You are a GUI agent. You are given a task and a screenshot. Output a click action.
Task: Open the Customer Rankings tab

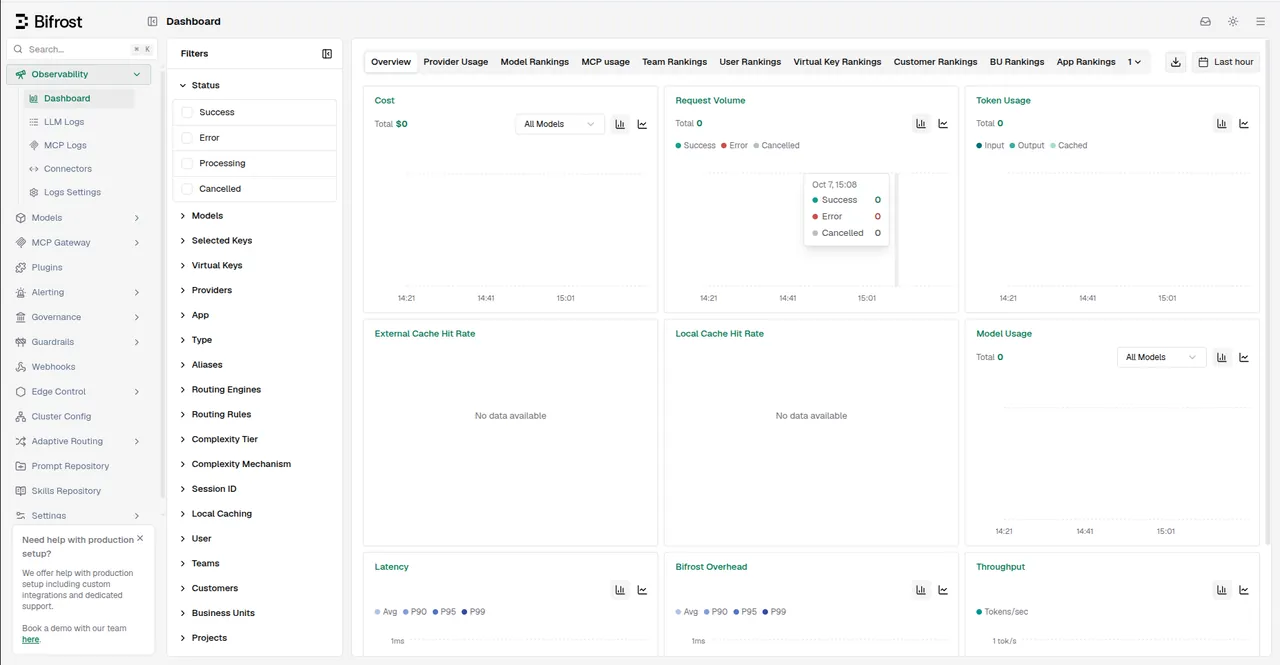coord(936,62)
